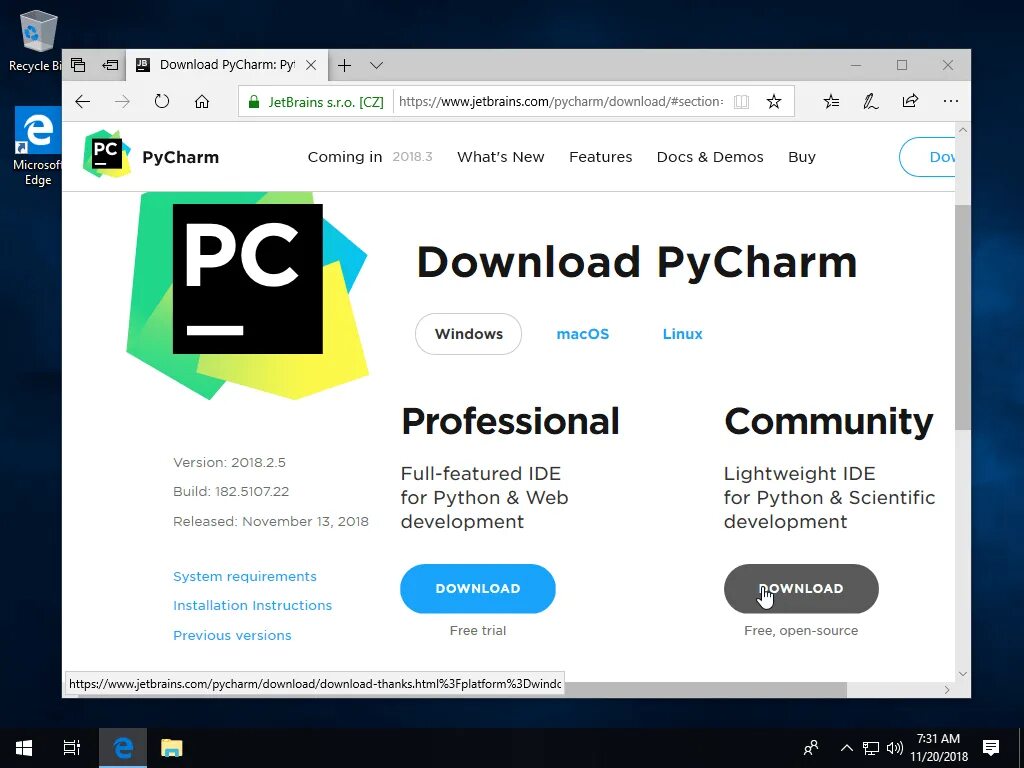Open Task View on the taskbar

coord(71,748)
